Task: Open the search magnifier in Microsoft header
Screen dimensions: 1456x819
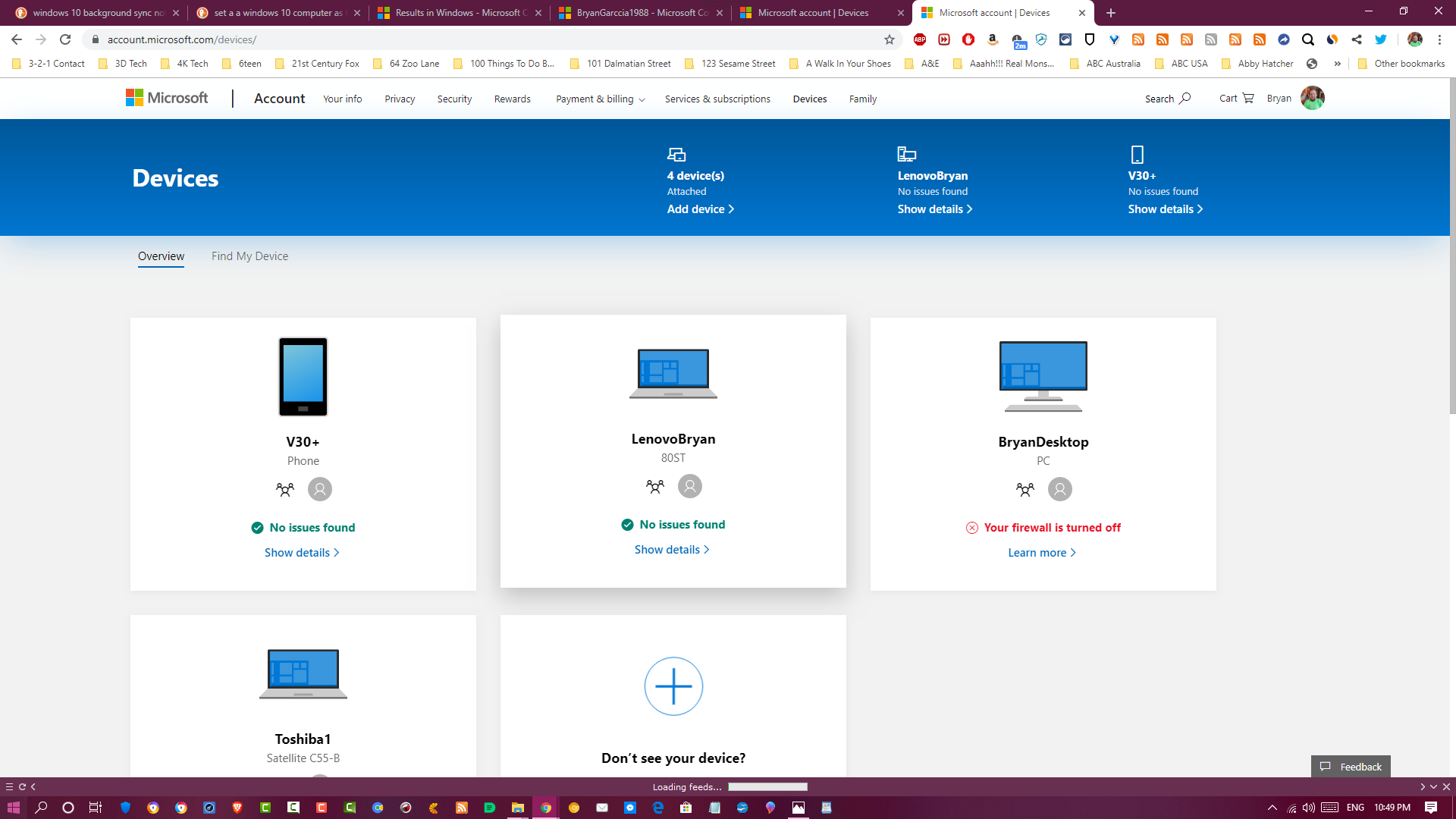Action: click(x=1185, y=98)
